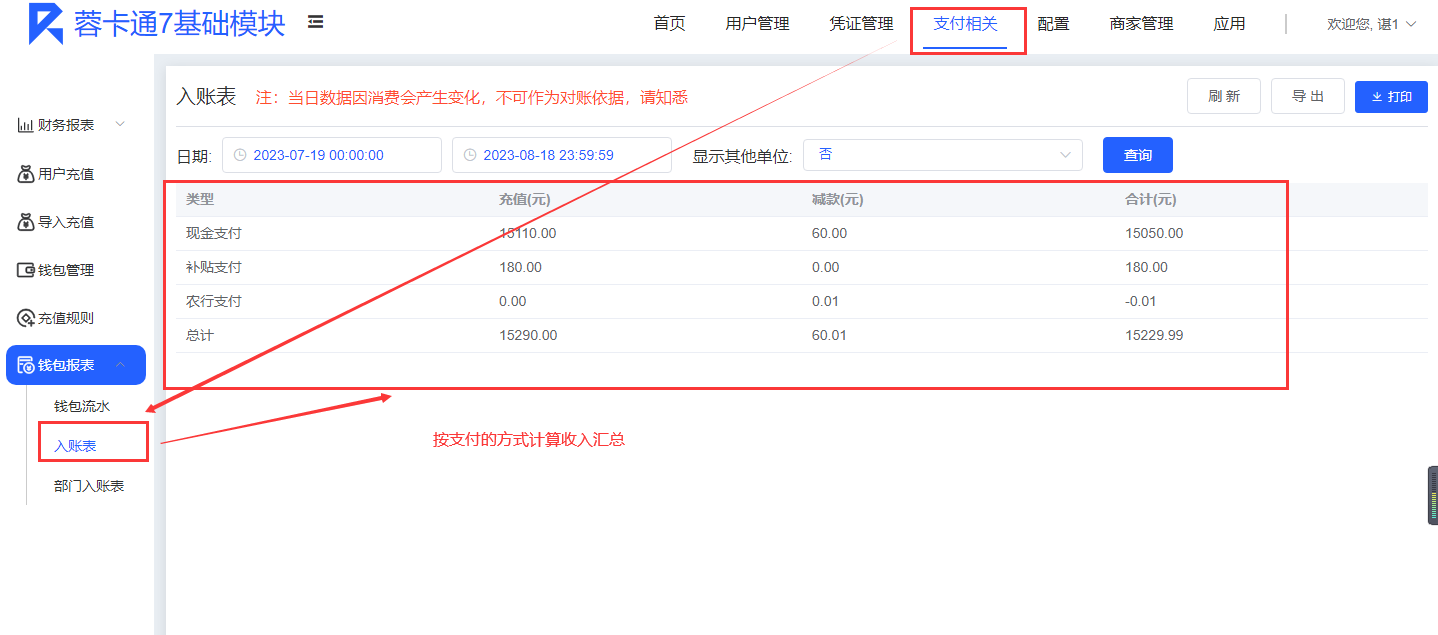Viewport: 1438px width, 635px height.
Task: Click the start date input field
Action: click(x=331, y=155)
